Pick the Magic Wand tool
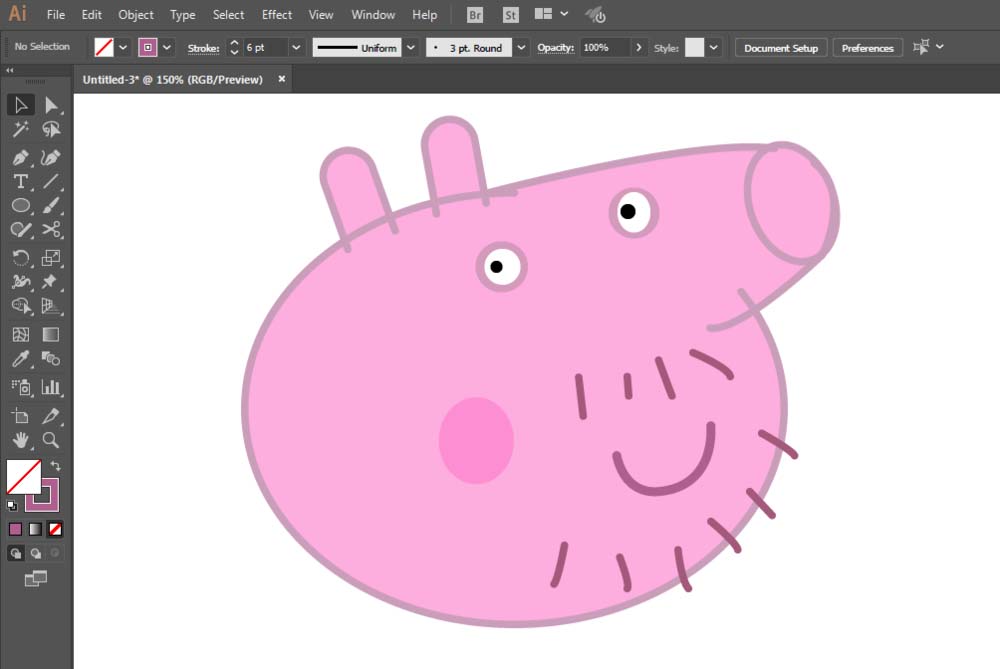 click(20, 129)
